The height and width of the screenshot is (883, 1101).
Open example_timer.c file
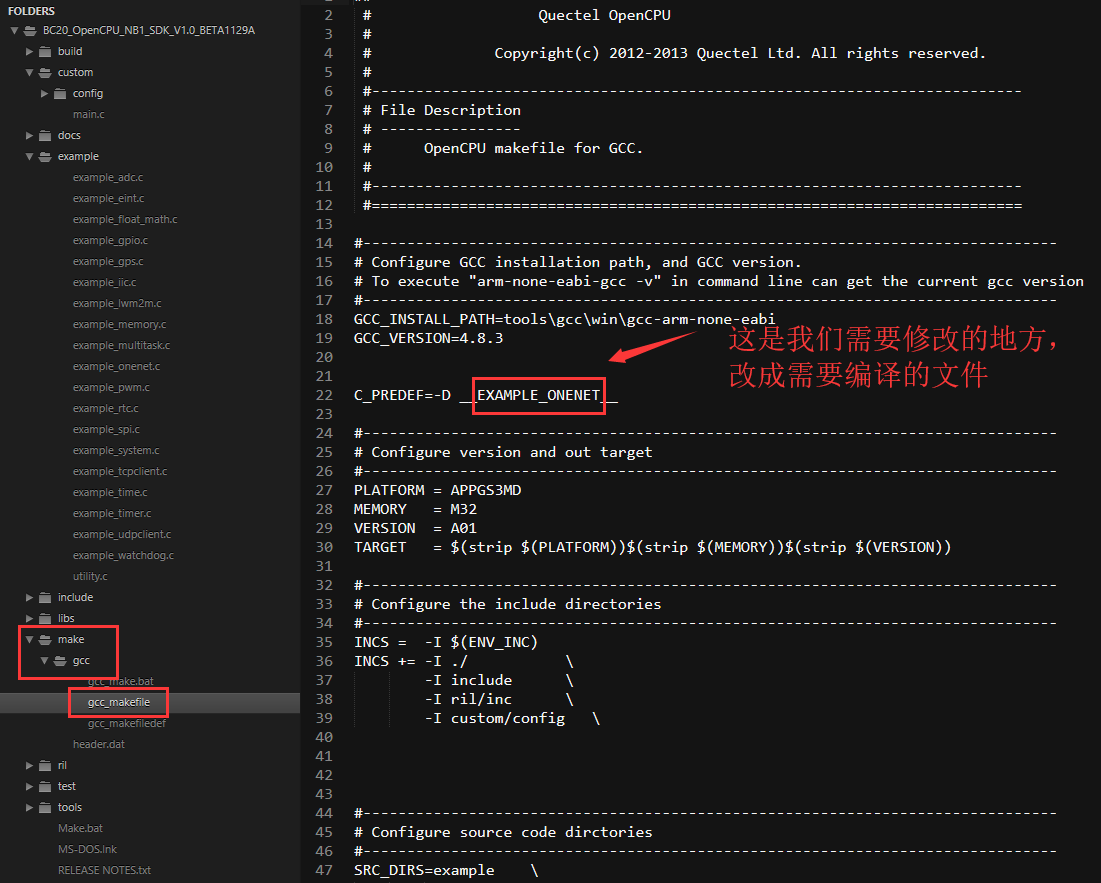coord(112,514)
